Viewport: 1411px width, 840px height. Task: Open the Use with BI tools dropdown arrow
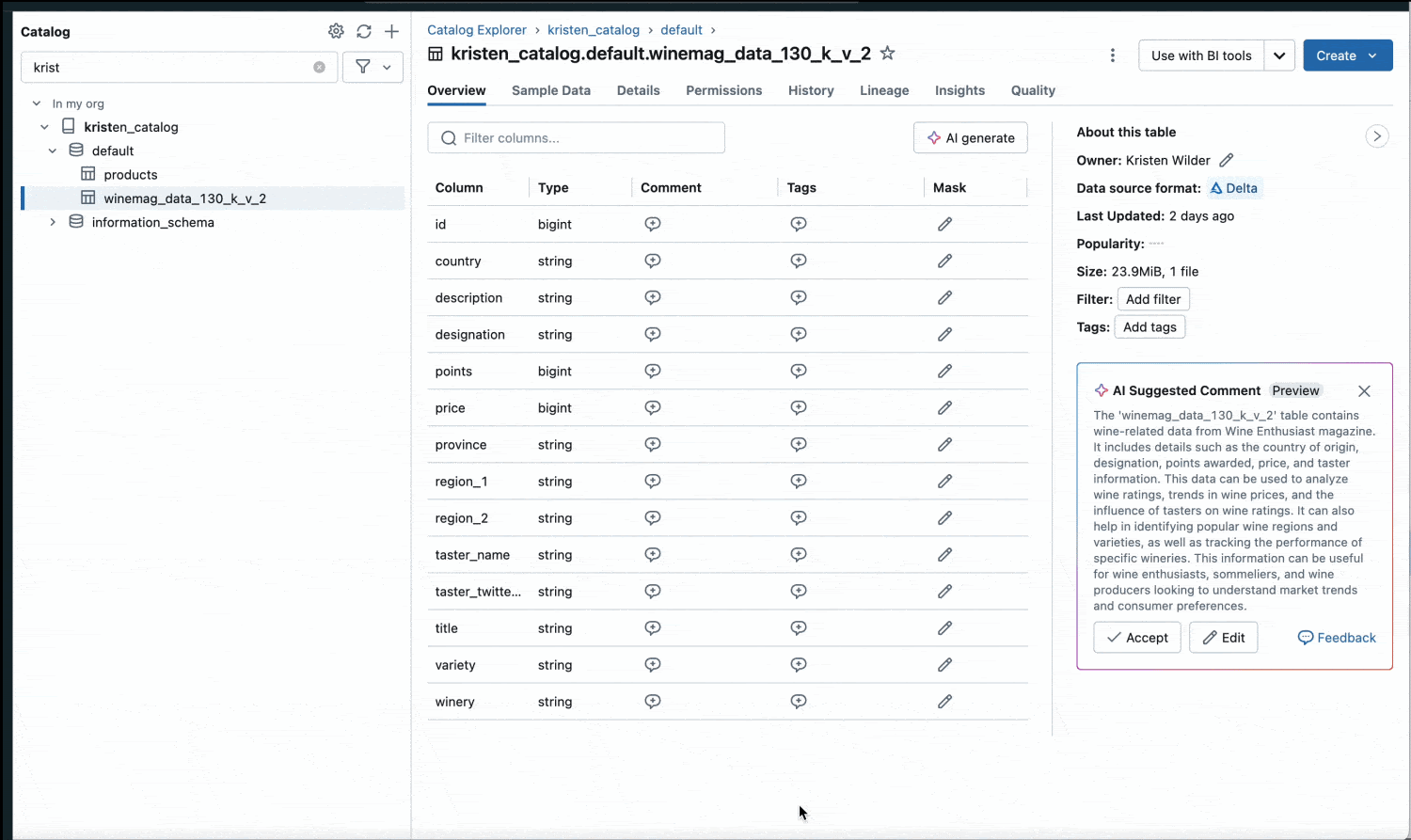(x=1279, y=55)
